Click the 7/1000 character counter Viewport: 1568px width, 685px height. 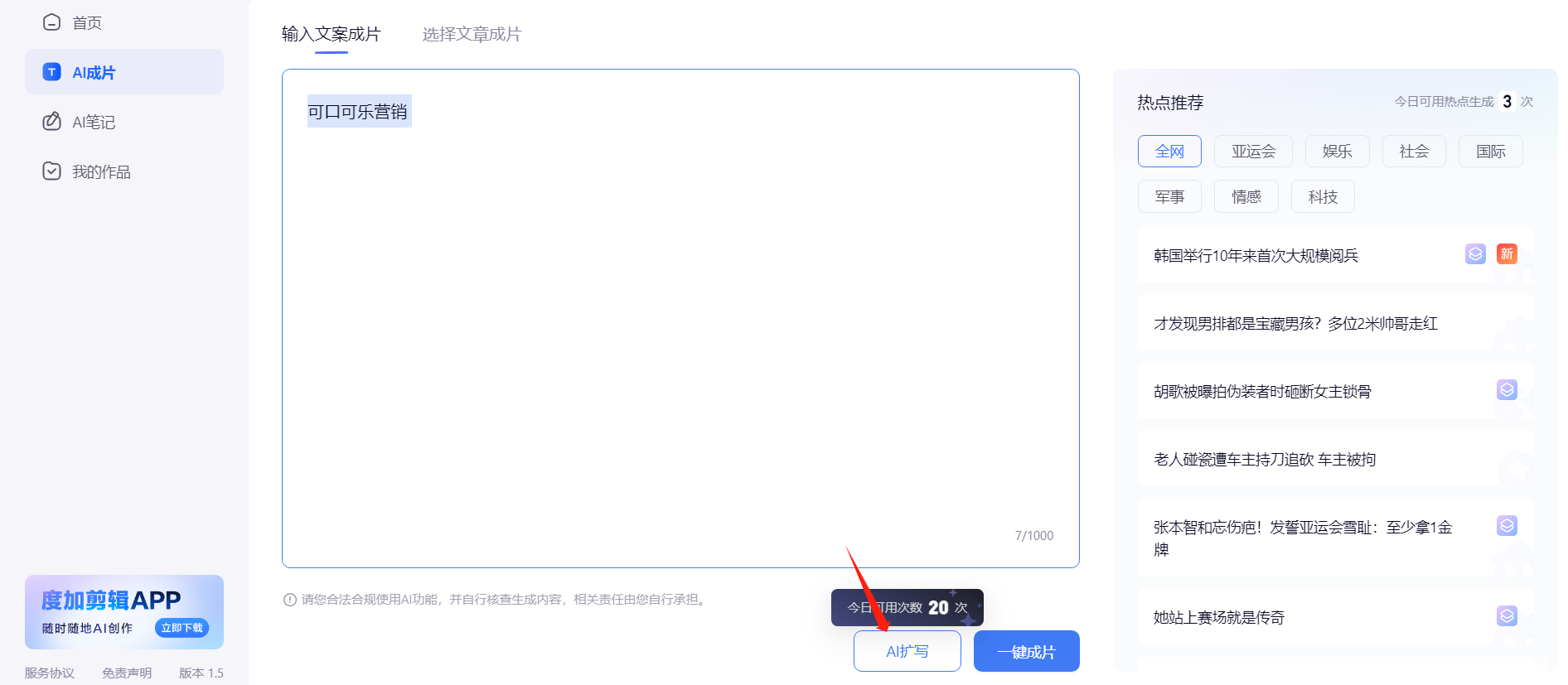pos(1034,536)
